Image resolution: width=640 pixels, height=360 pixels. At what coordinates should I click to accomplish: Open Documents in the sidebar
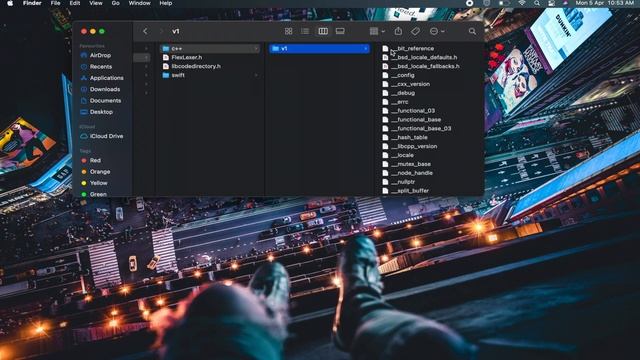[105, 100]
